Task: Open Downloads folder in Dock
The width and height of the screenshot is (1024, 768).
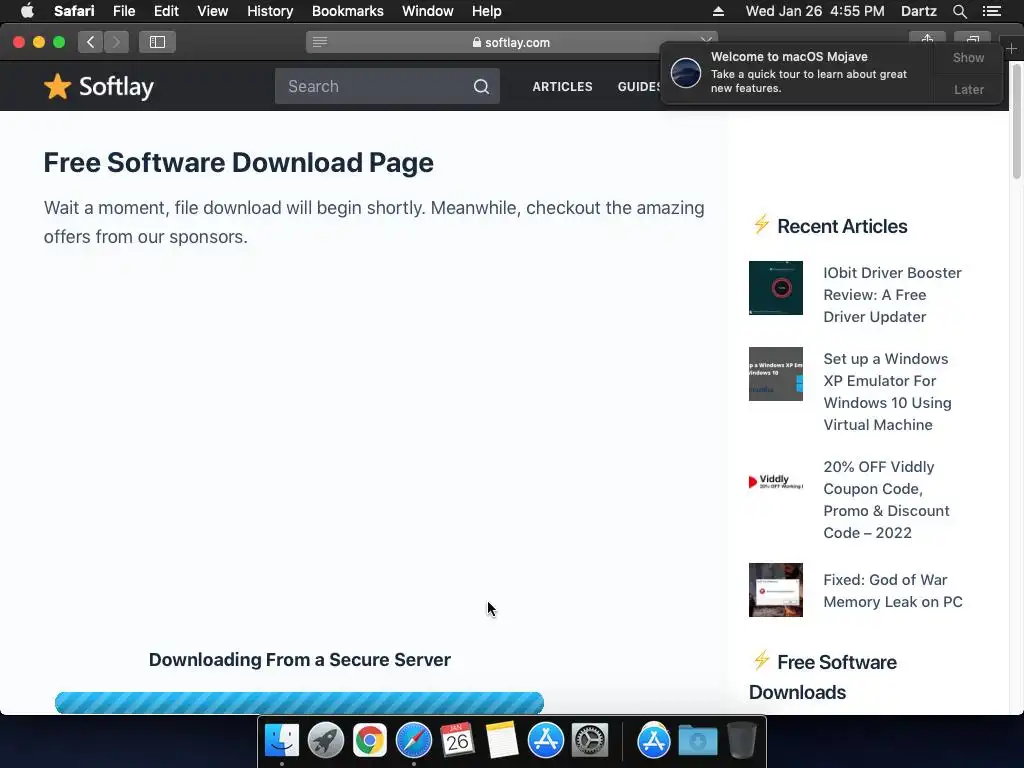Action: point(697,741)
